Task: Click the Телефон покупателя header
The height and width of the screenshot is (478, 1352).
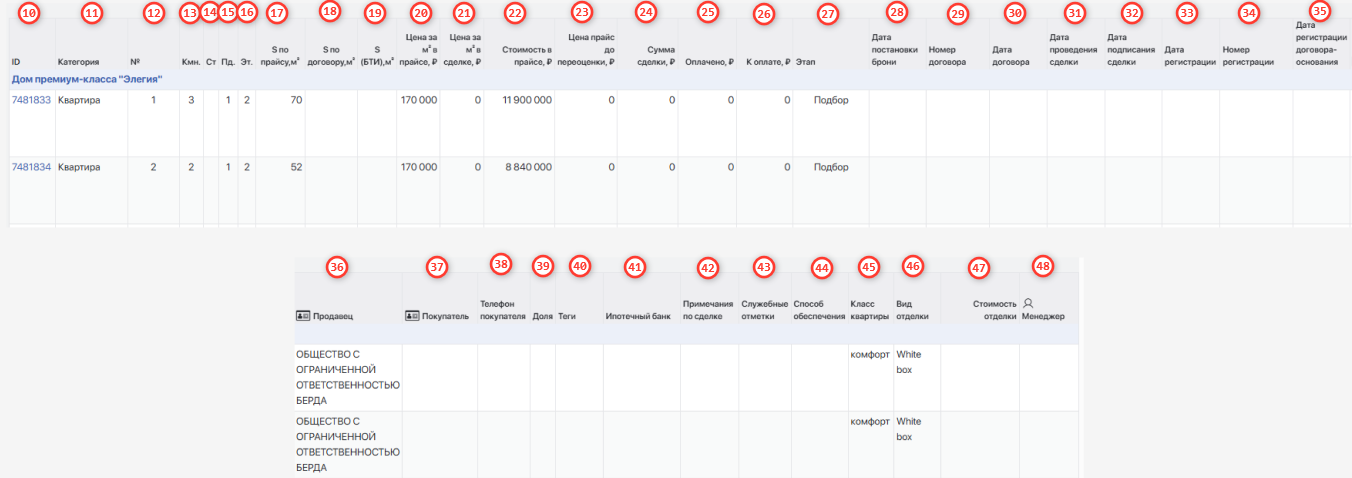Action: pyautogui.click(x=503, y=309)
